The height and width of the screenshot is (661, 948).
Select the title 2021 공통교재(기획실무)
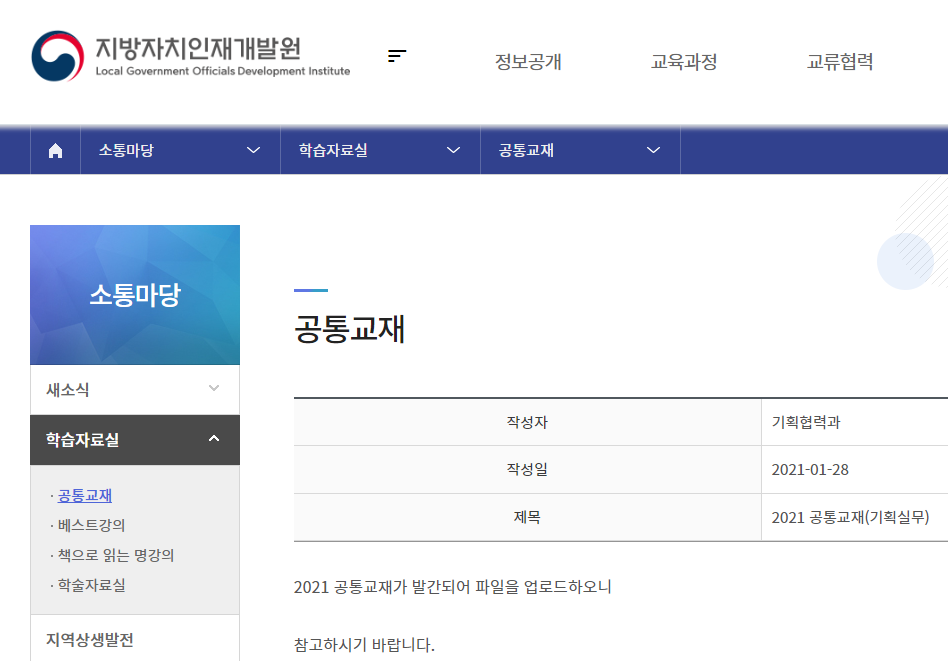pos(850,517)
